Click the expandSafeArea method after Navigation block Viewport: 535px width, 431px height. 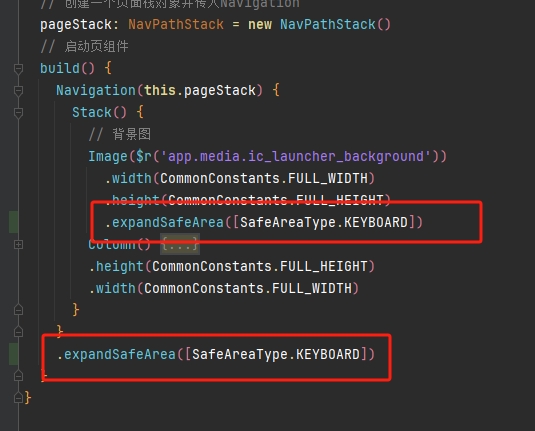click(x=120, y=354)
